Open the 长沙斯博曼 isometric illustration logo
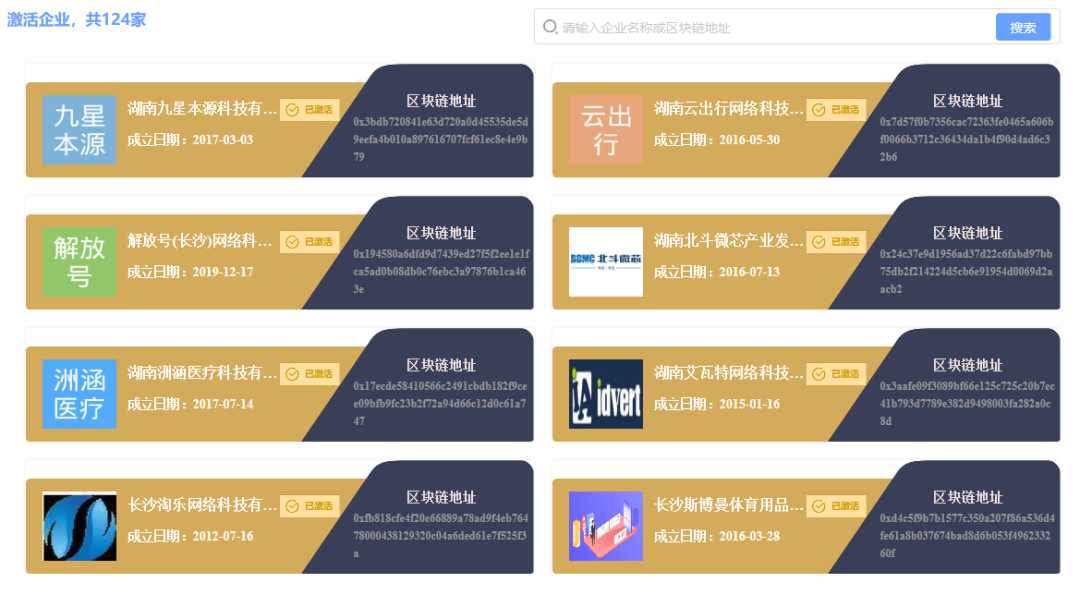The image size is (1080, 595). (x=605, y=526)
